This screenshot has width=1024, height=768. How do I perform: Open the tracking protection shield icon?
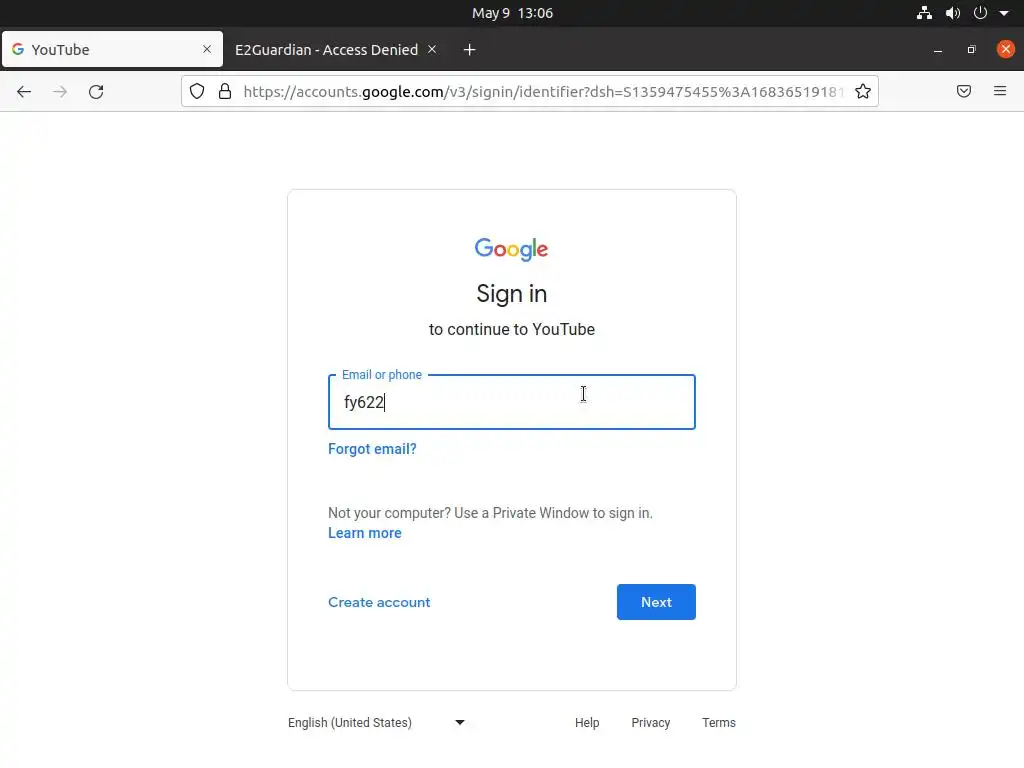coord(197,91)
